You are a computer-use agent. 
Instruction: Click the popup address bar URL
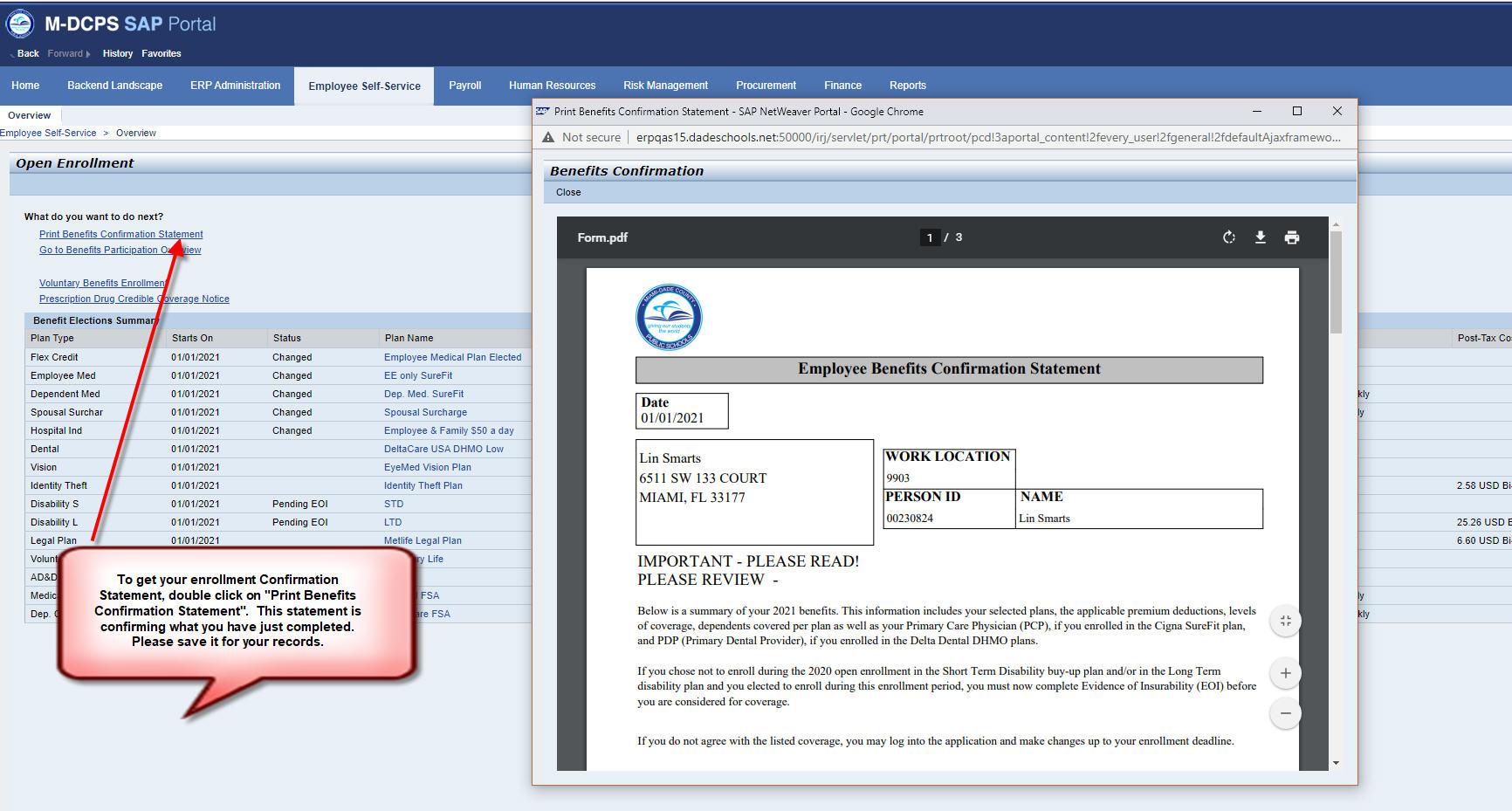(x=988, y=137)
